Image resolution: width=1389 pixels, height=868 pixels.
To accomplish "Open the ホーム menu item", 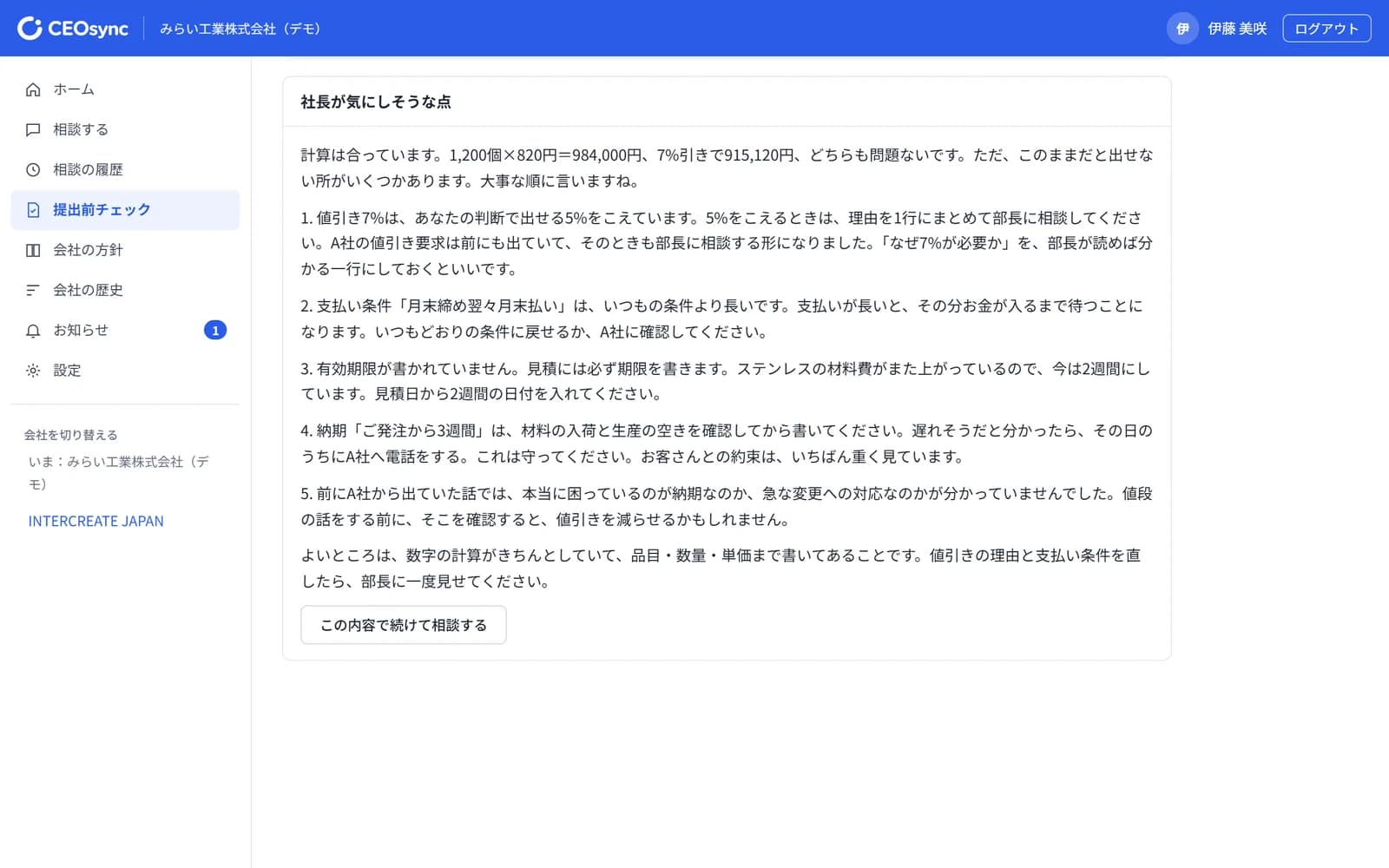I will [x=125, y=89].
